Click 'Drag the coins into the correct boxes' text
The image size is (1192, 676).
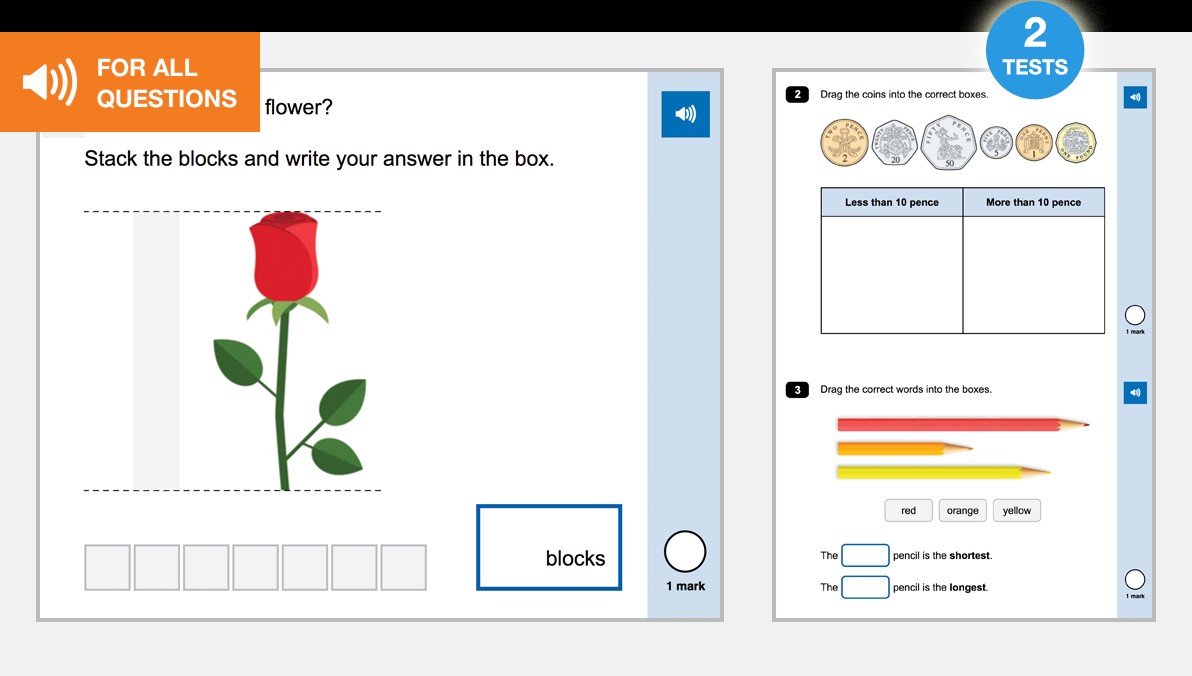(x=904, y=94)
